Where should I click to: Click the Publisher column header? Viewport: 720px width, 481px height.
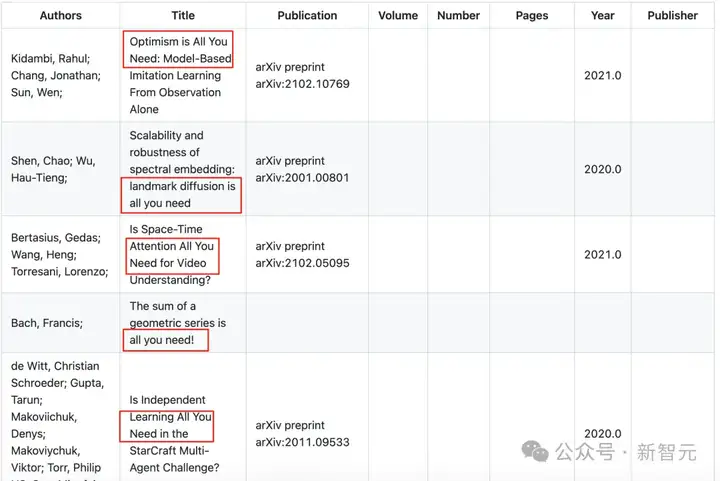coord(672,16)
